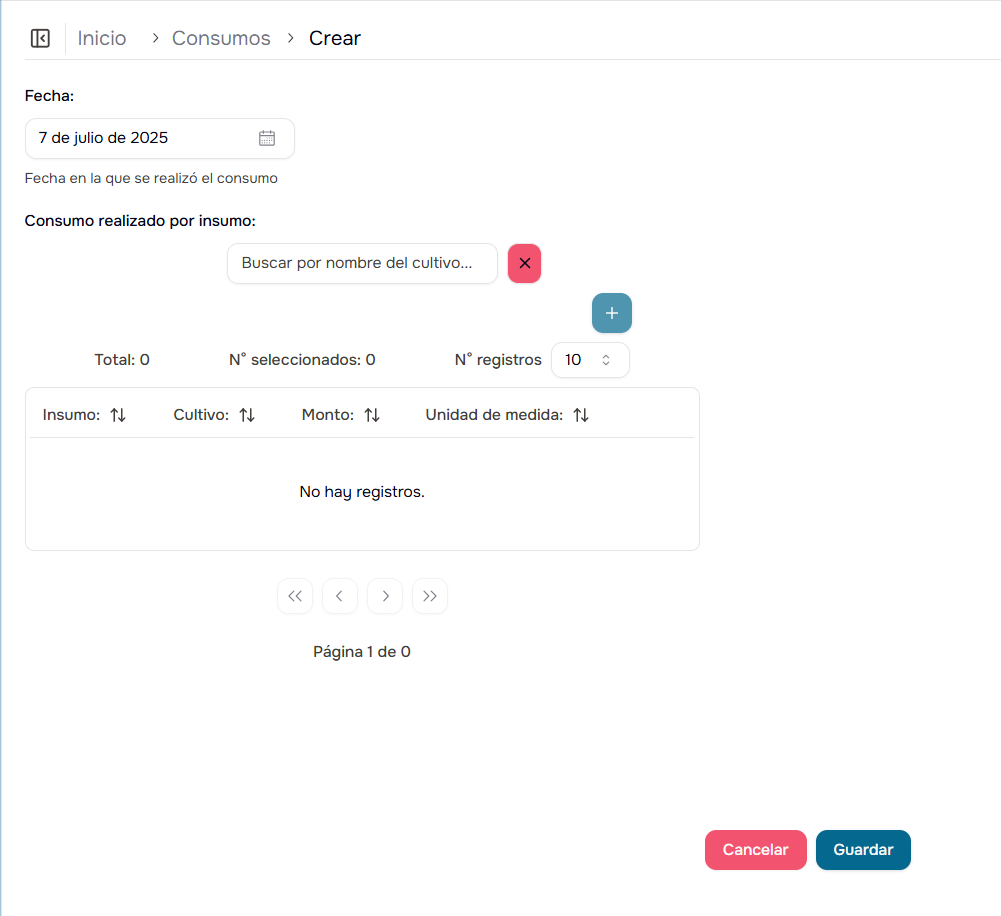Image resolution: width=1001 pixels, height=916 pixels.
Task: Focus the crop name search field
Action: point(362,264)
